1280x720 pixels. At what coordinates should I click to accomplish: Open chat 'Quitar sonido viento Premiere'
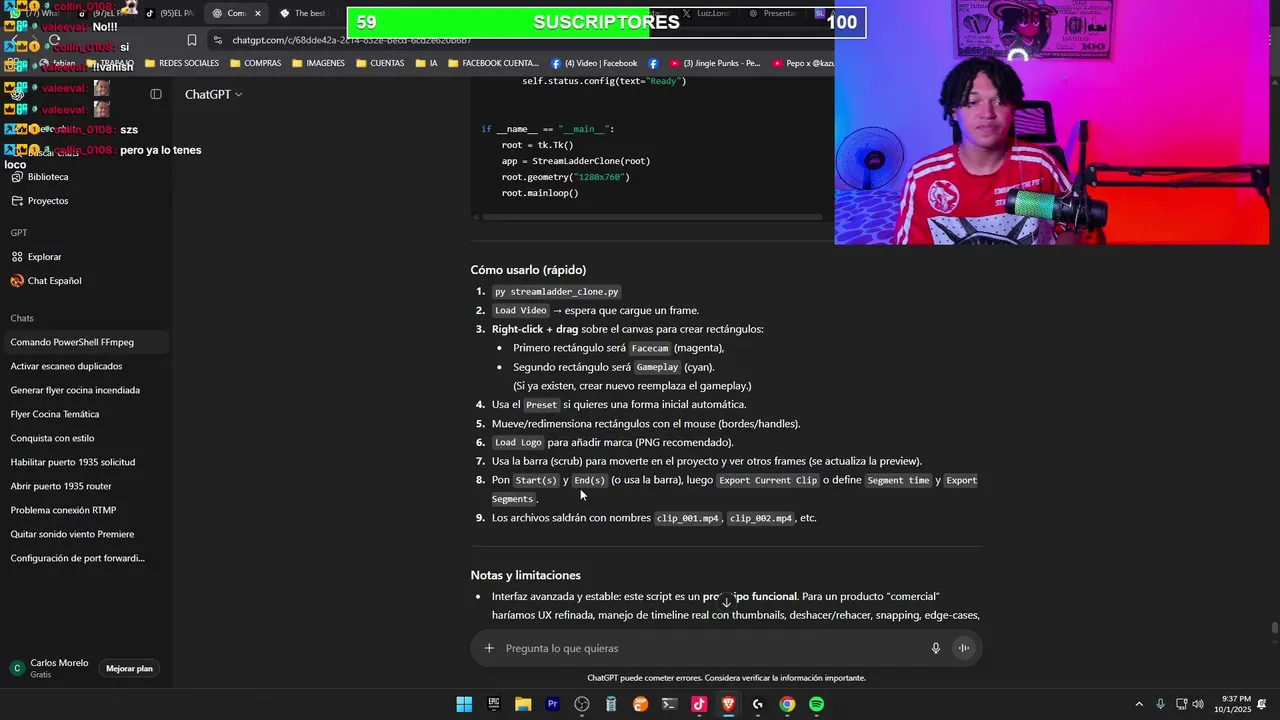pyautogui.click(x=85, y=534)
